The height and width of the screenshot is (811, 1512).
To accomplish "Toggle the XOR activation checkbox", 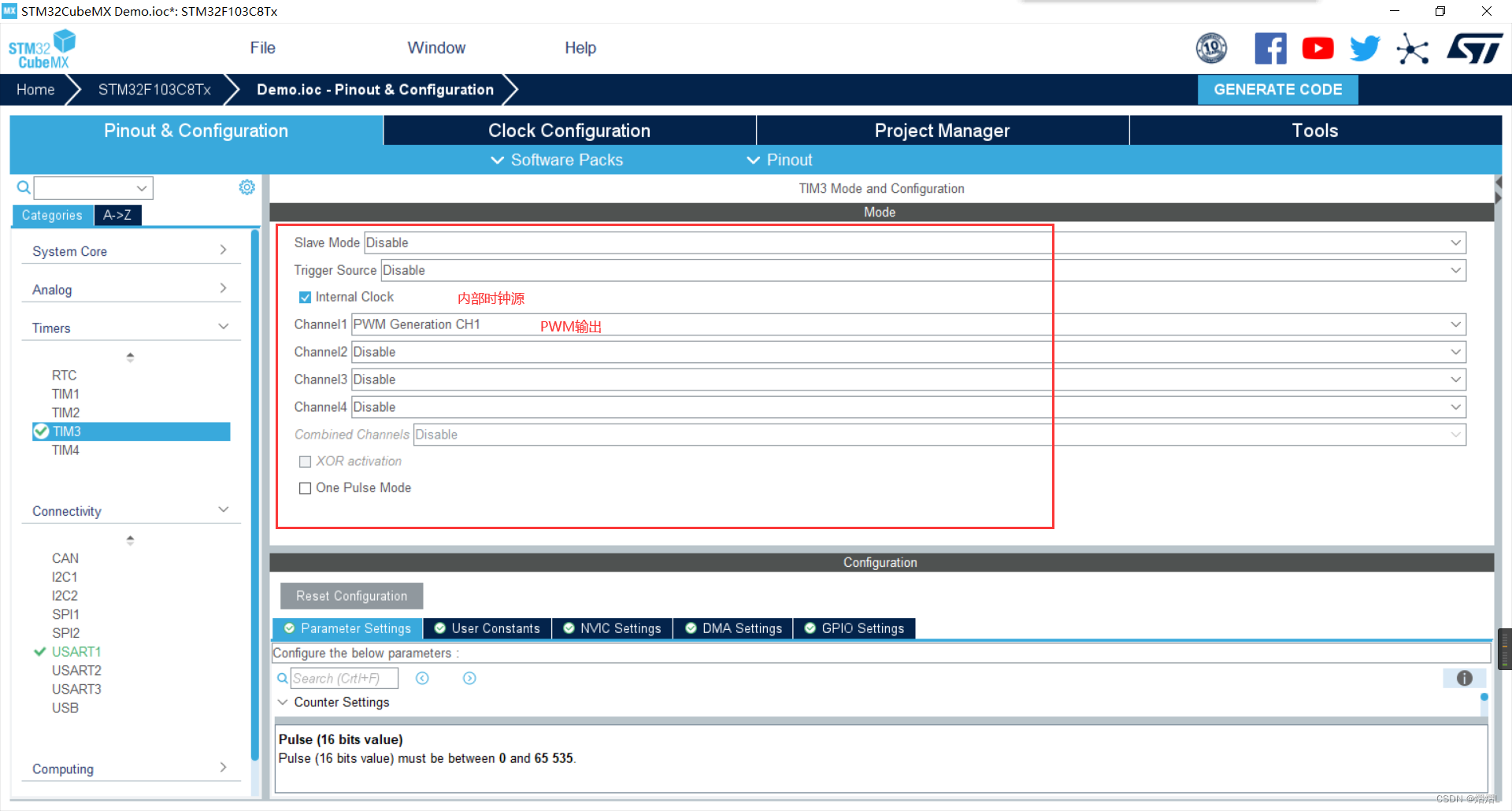I will (x=305, y=461).
